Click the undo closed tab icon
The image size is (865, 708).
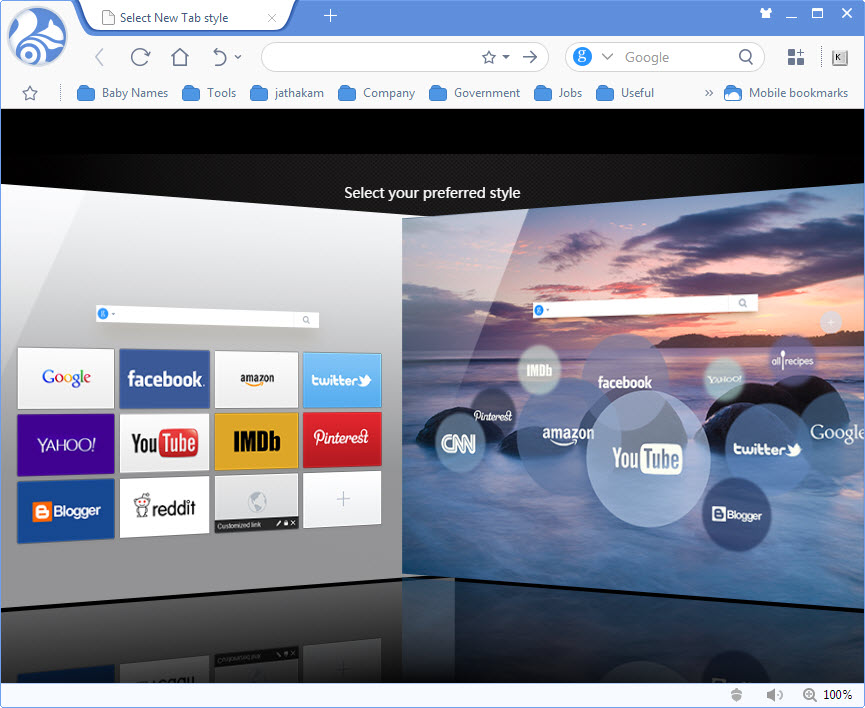pos(220,56)
